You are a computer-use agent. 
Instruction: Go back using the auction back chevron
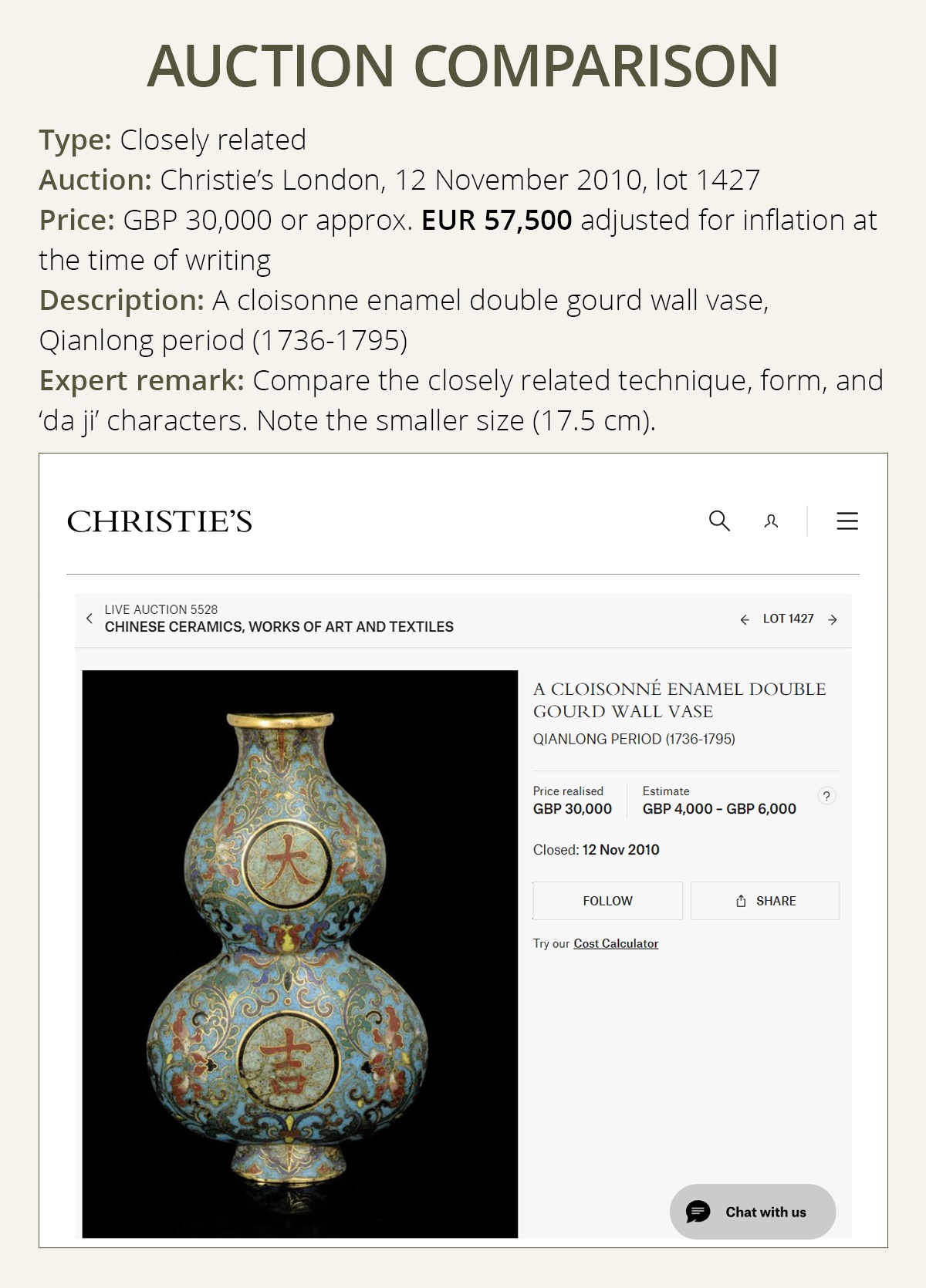90,619
